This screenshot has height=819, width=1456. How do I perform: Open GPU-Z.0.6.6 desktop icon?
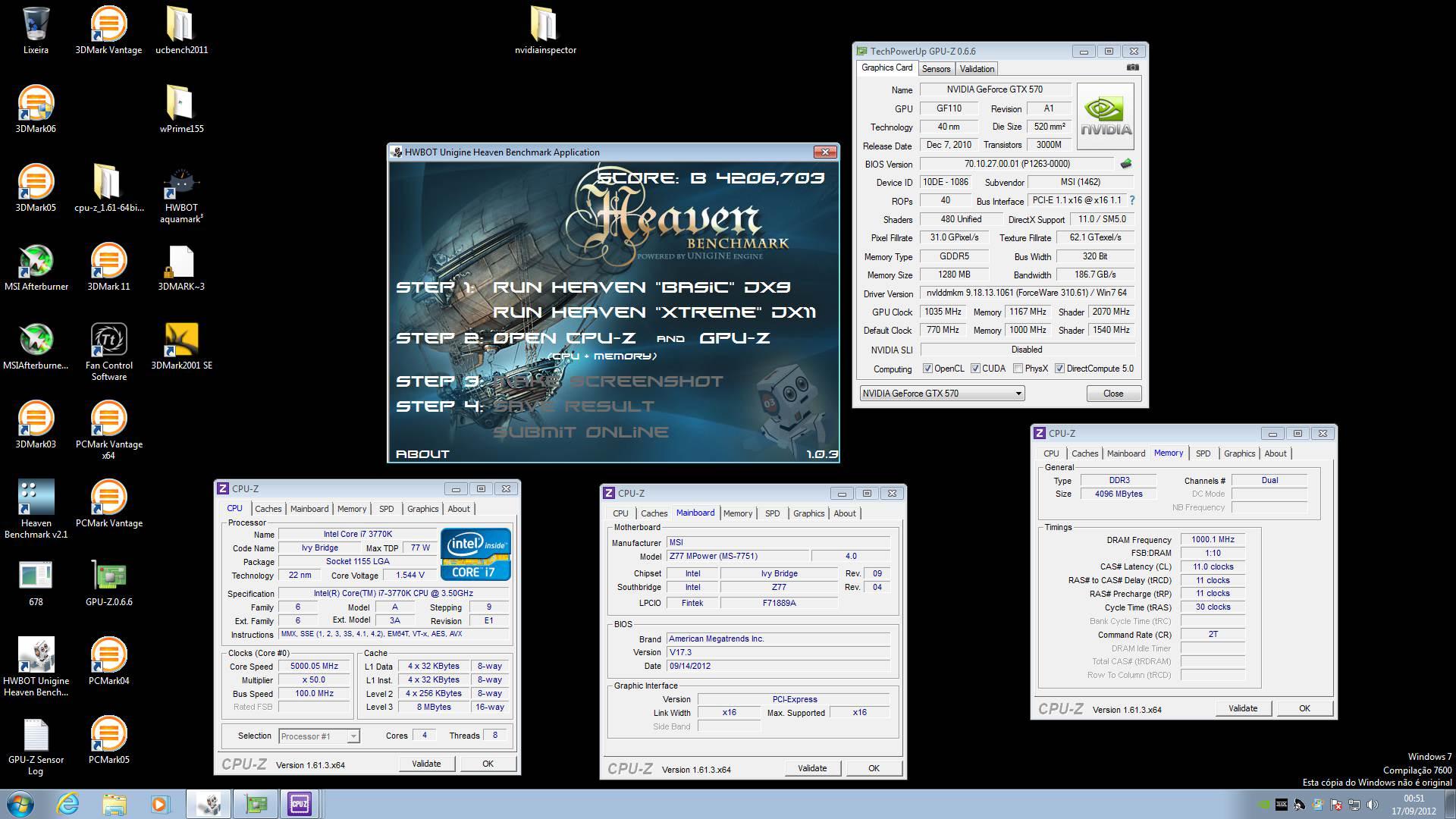[108, 582]
